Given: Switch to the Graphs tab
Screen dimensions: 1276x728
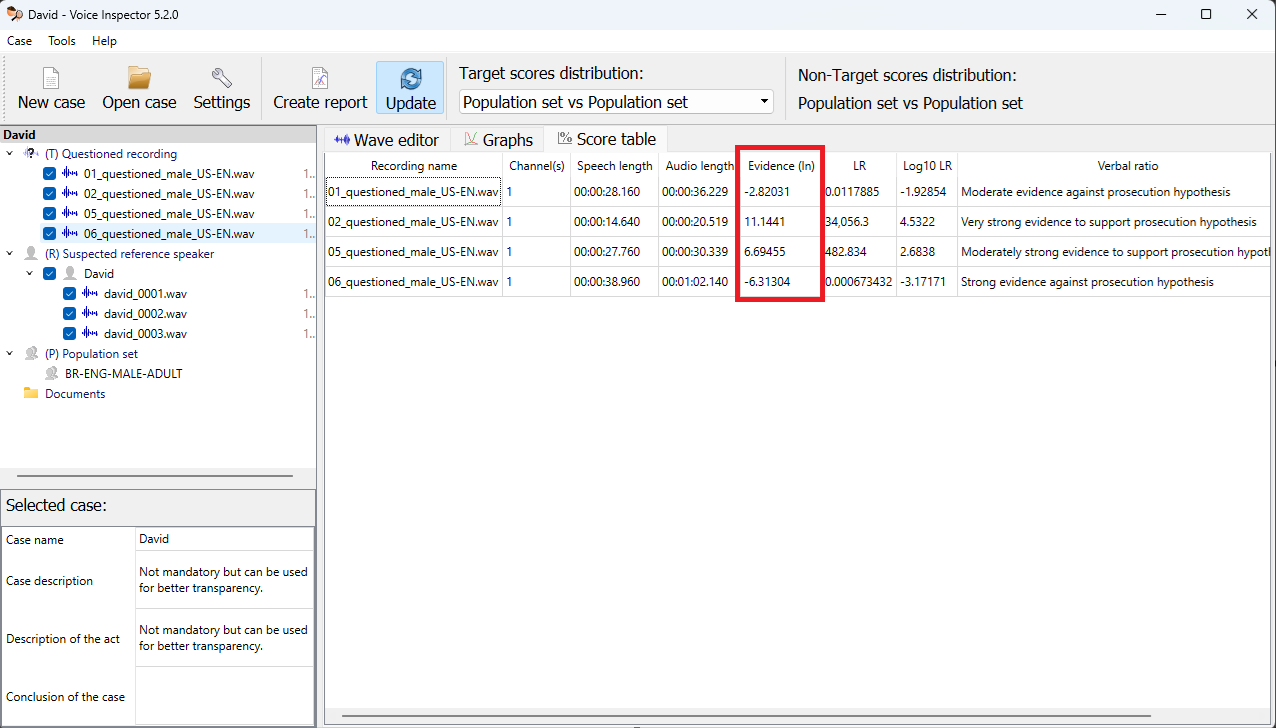Looking at the screenshot, I should click(x=496, y=140).
